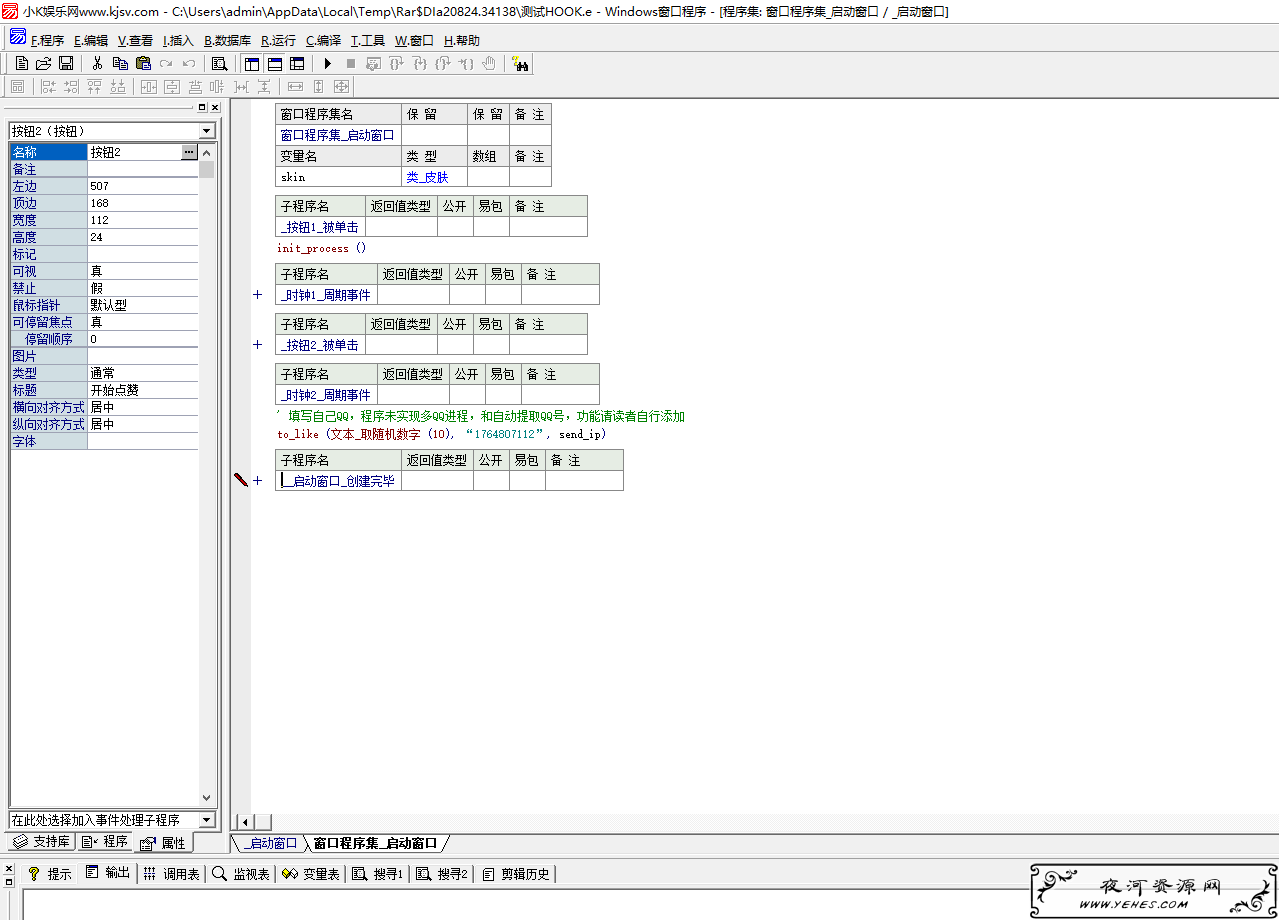Open the V.查看 menu
1279x920 pixels.
click(135, 41)
